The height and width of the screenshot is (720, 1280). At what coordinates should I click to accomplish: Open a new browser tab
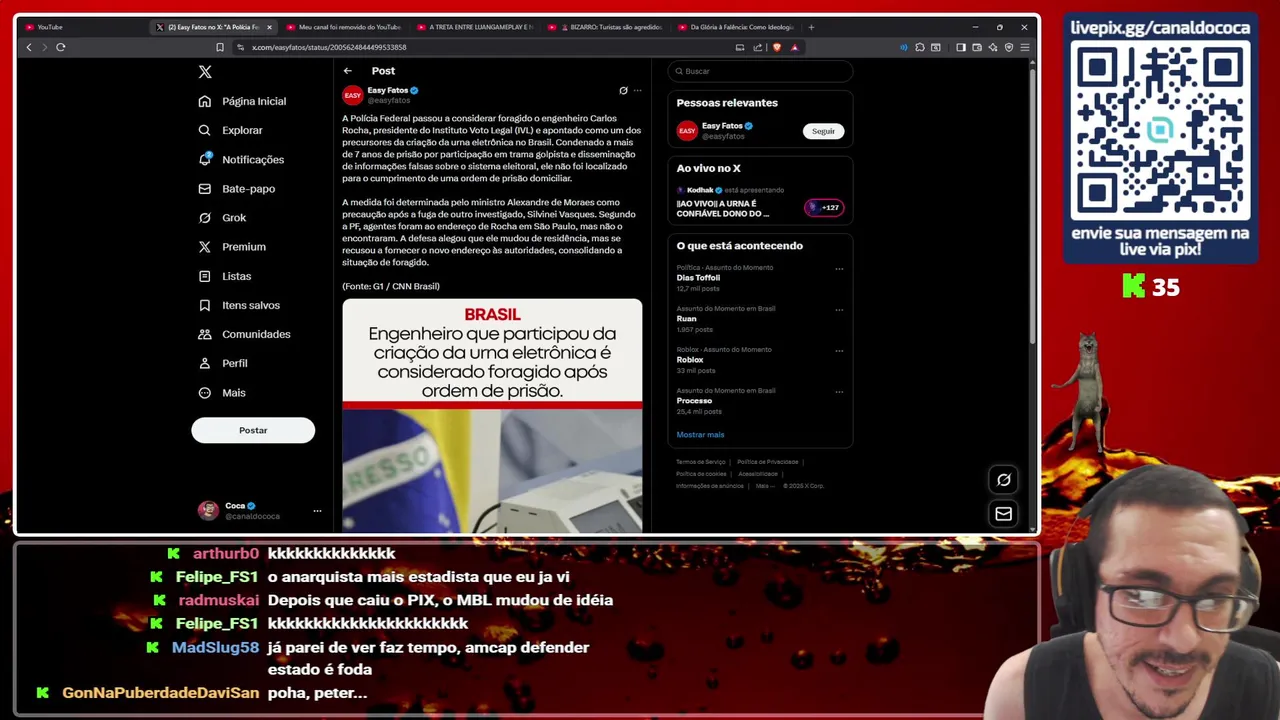pyautogui.click(x=811, y=27)
